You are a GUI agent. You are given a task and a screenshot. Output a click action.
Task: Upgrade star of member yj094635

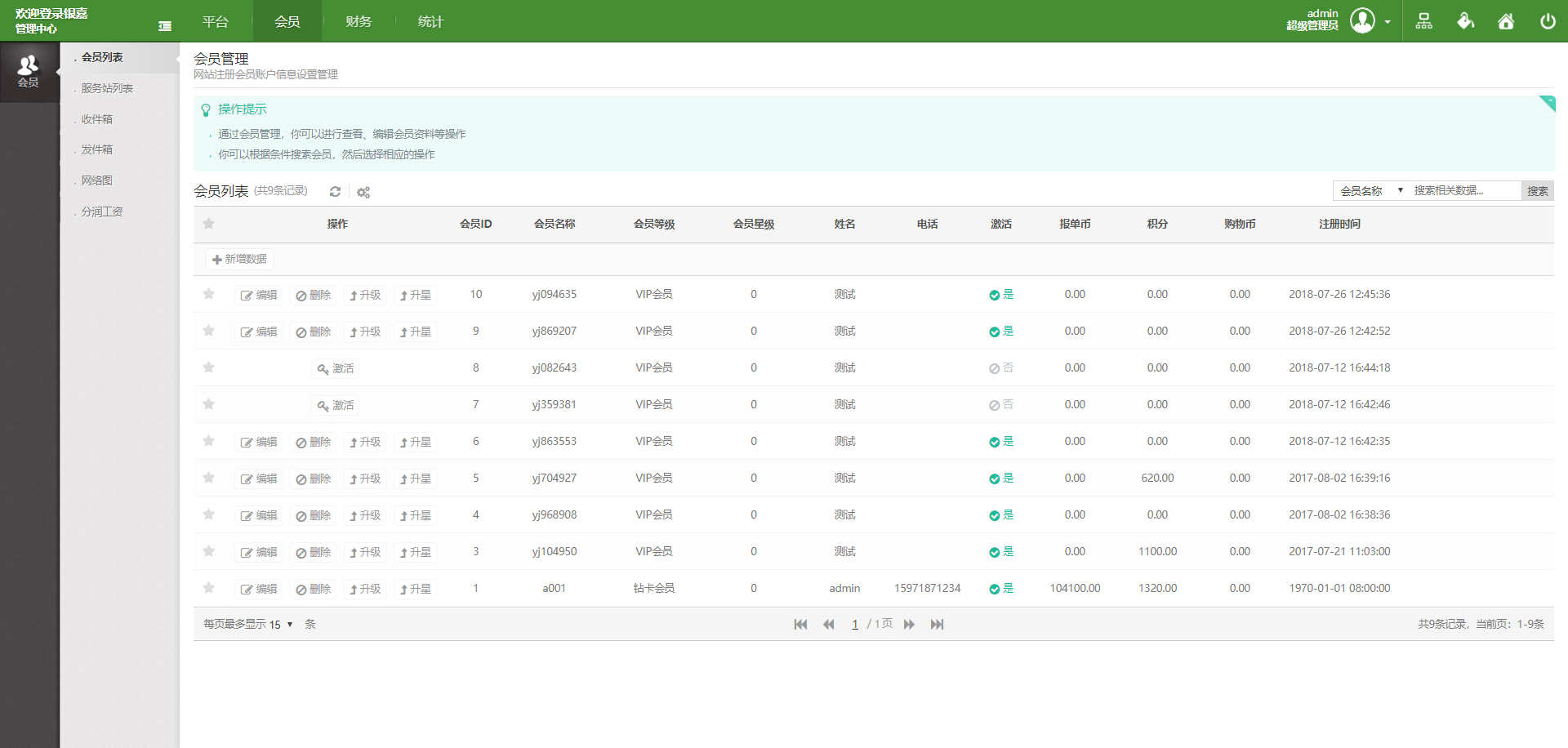pyautogui.click(x=415, y=295)
